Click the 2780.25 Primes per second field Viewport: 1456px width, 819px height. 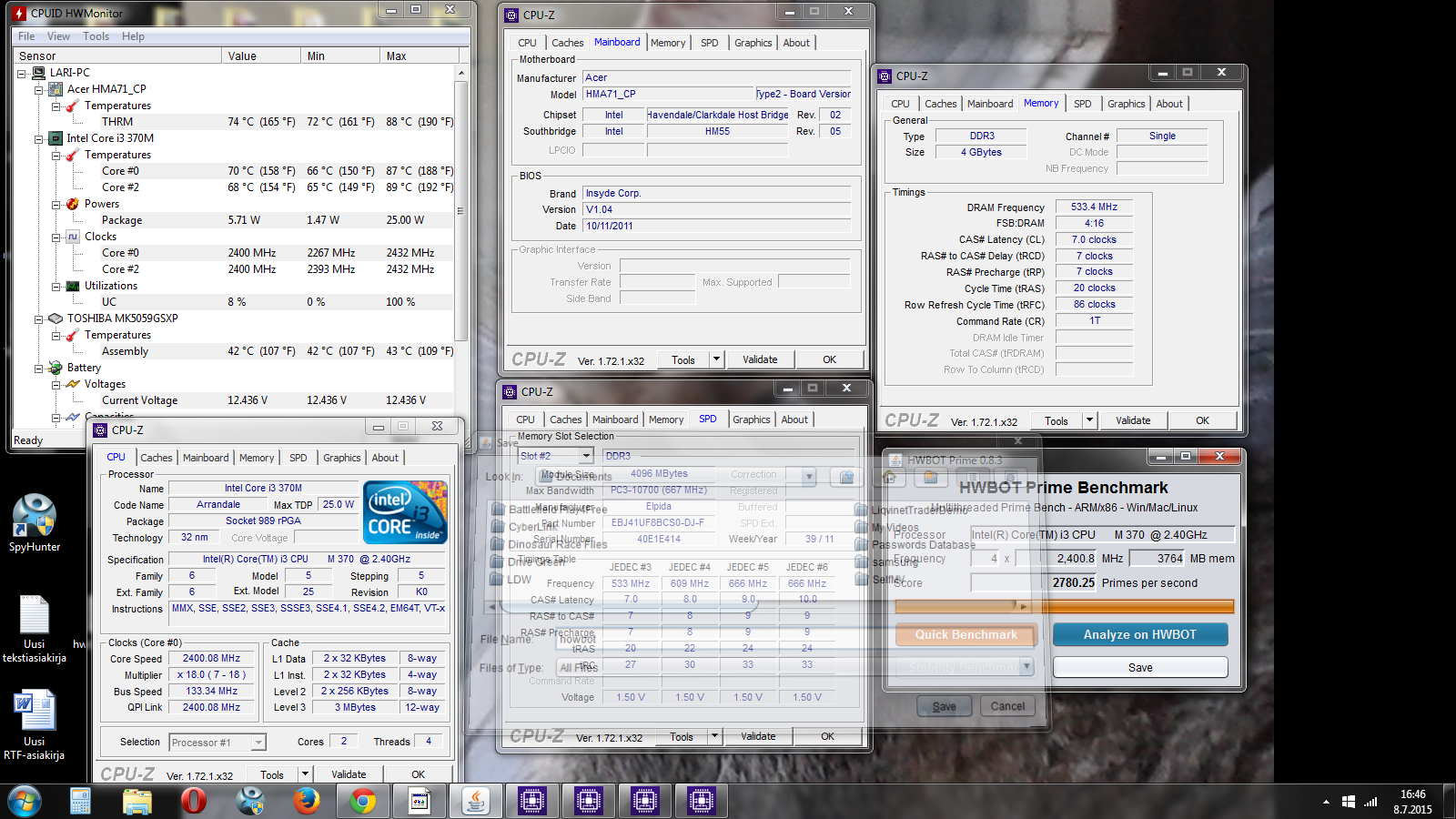tap(1034, 582)
